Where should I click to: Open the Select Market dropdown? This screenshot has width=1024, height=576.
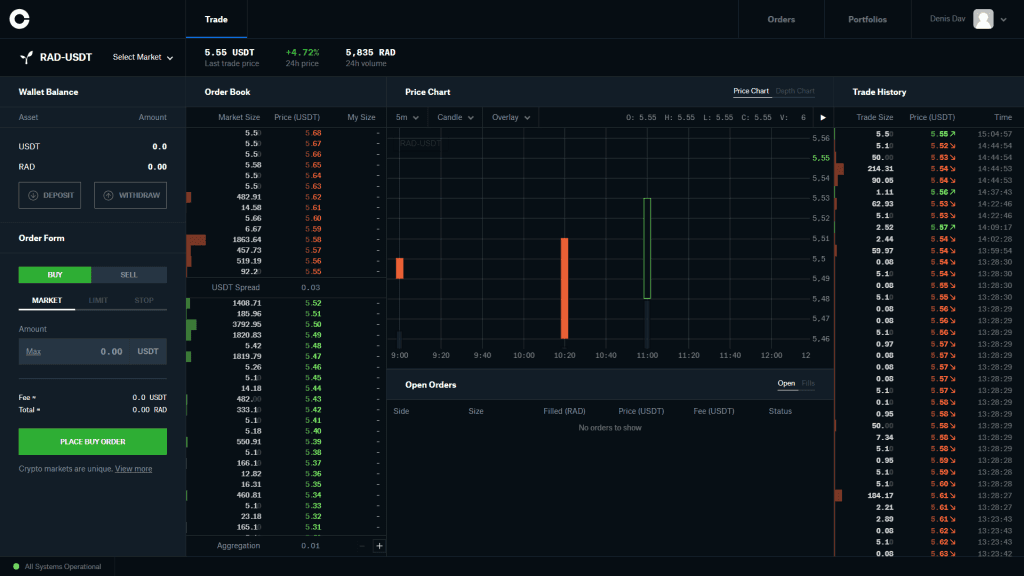(x=142, y=57)
